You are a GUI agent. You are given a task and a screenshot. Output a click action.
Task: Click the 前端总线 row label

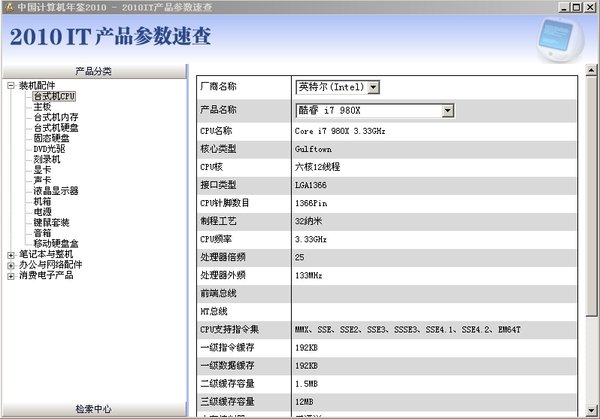coord(218,293)
